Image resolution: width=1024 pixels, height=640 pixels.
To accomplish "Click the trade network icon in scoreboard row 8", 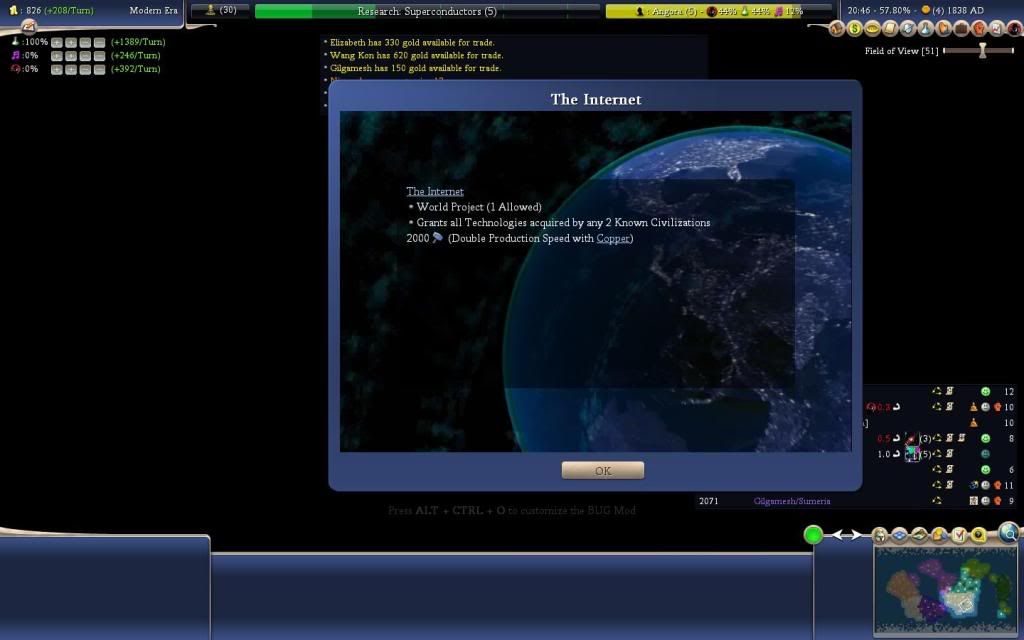I will coord(937,438).
